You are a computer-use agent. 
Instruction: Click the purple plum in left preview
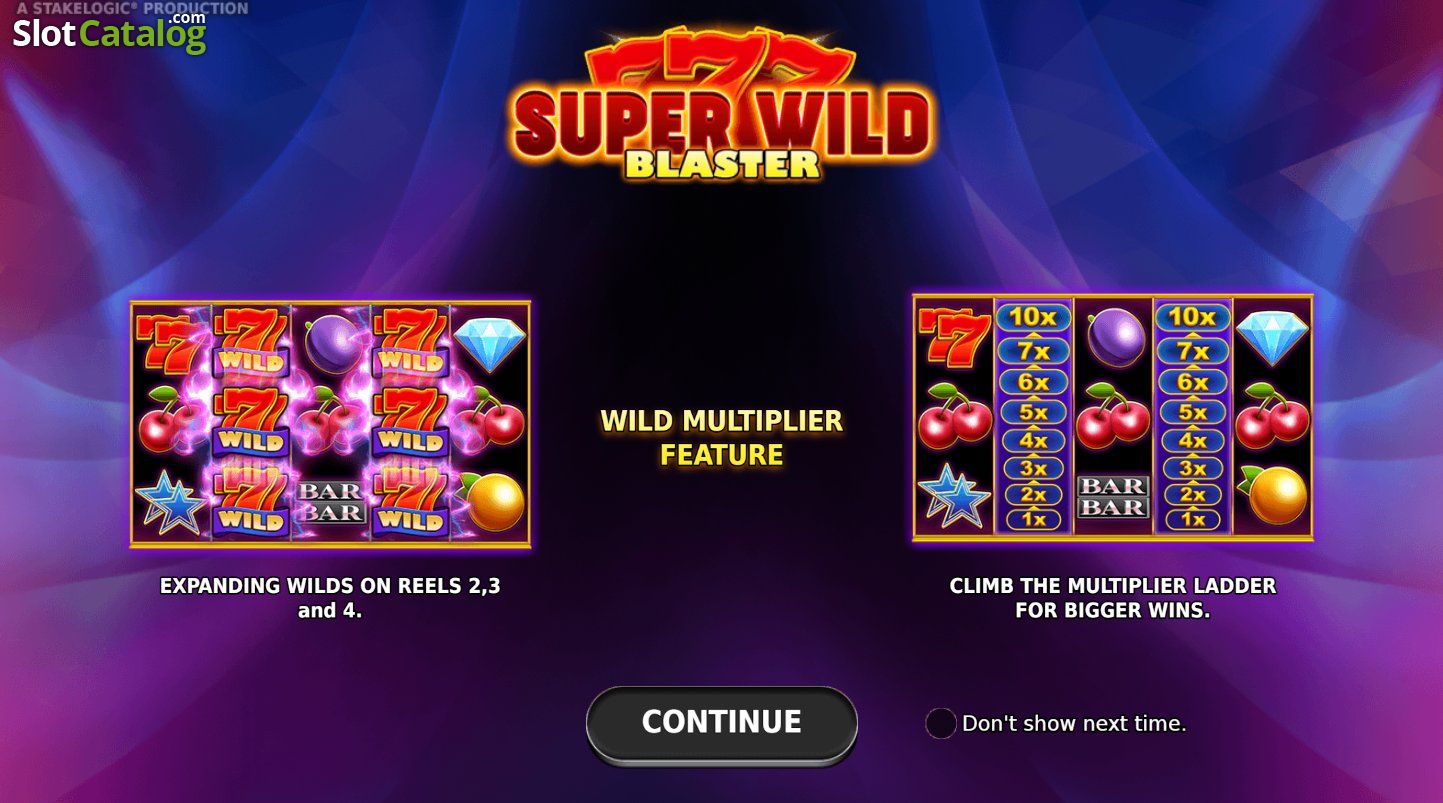329,345
